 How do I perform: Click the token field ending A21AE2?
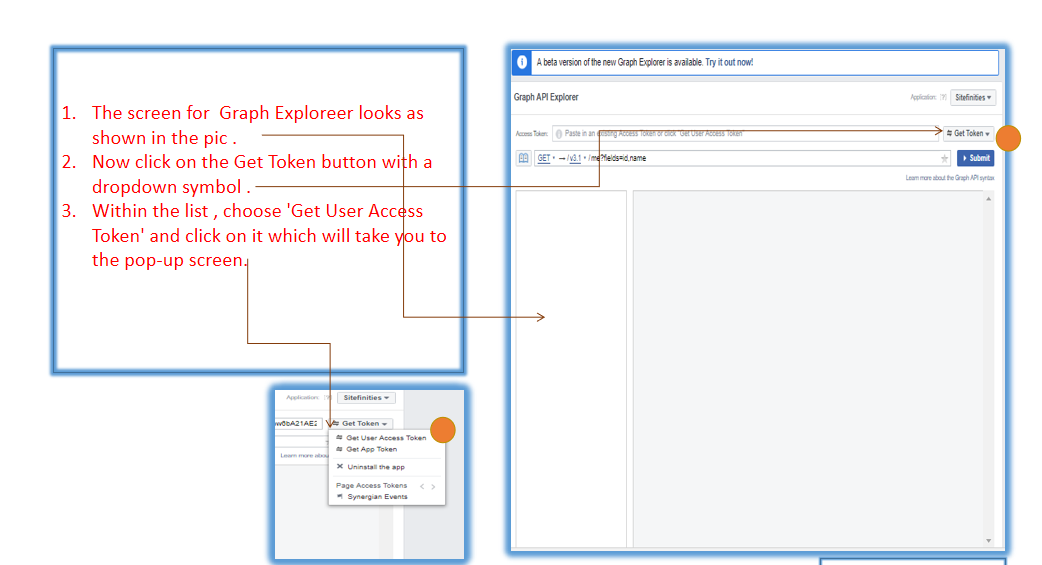pyautogui.click(x=298, y=423)
